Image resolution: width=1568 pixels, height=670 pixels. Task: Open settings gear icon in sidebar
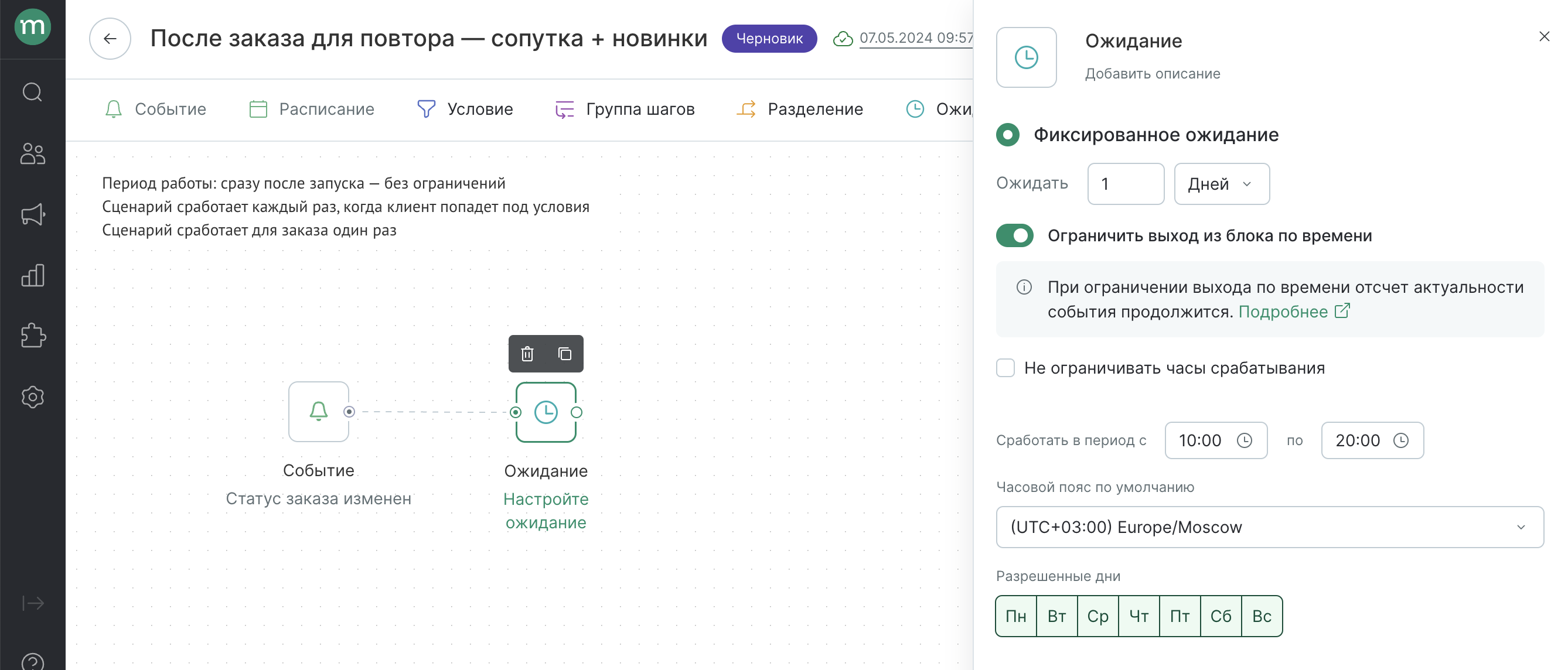32,396
